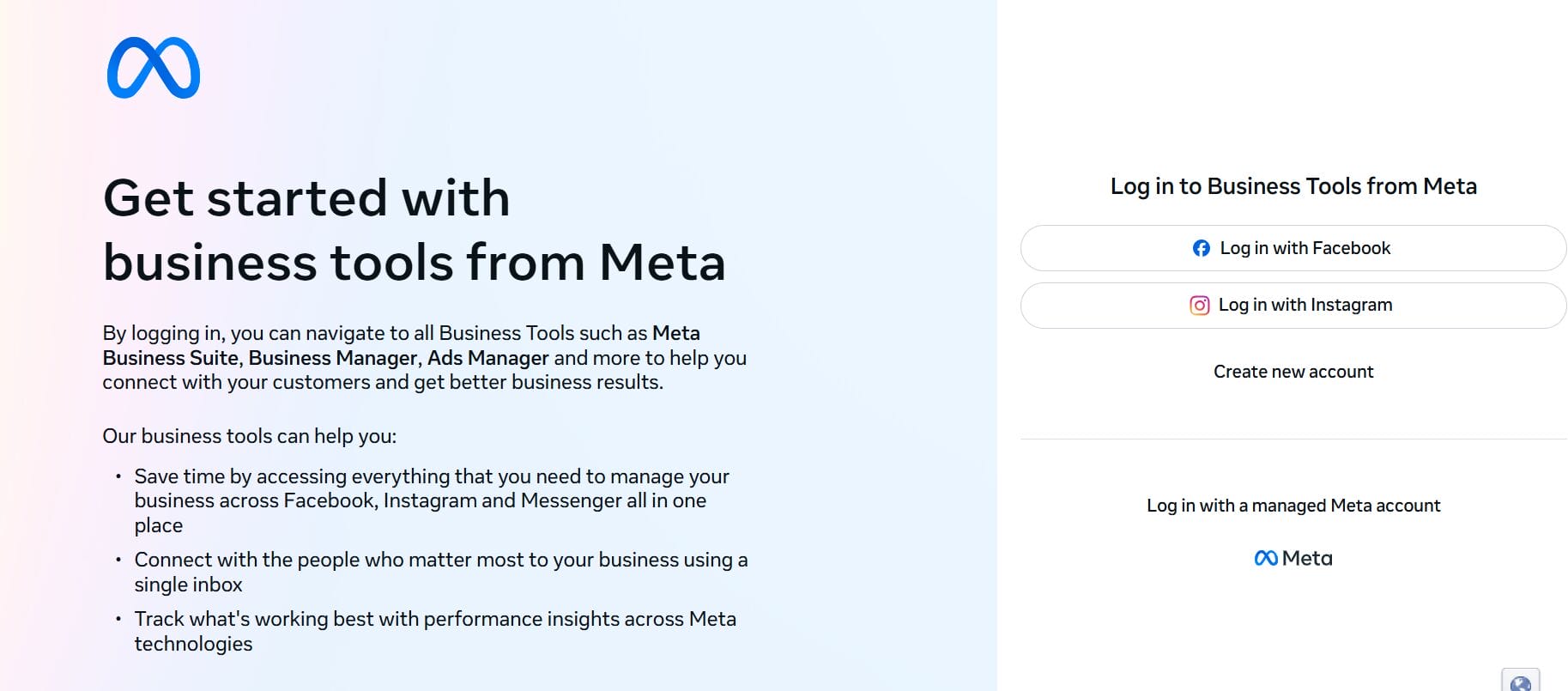The height and width of the screenshot is (691, 1568).
Task: Click the Instagram icon in login button
Action: coord(1200,305)
